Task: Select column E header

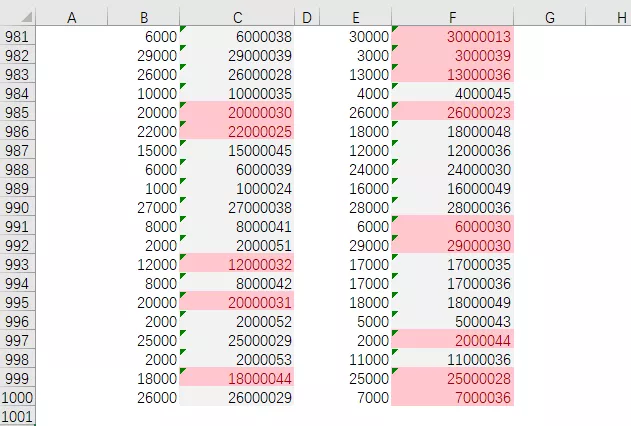Action: pos(355,17)
